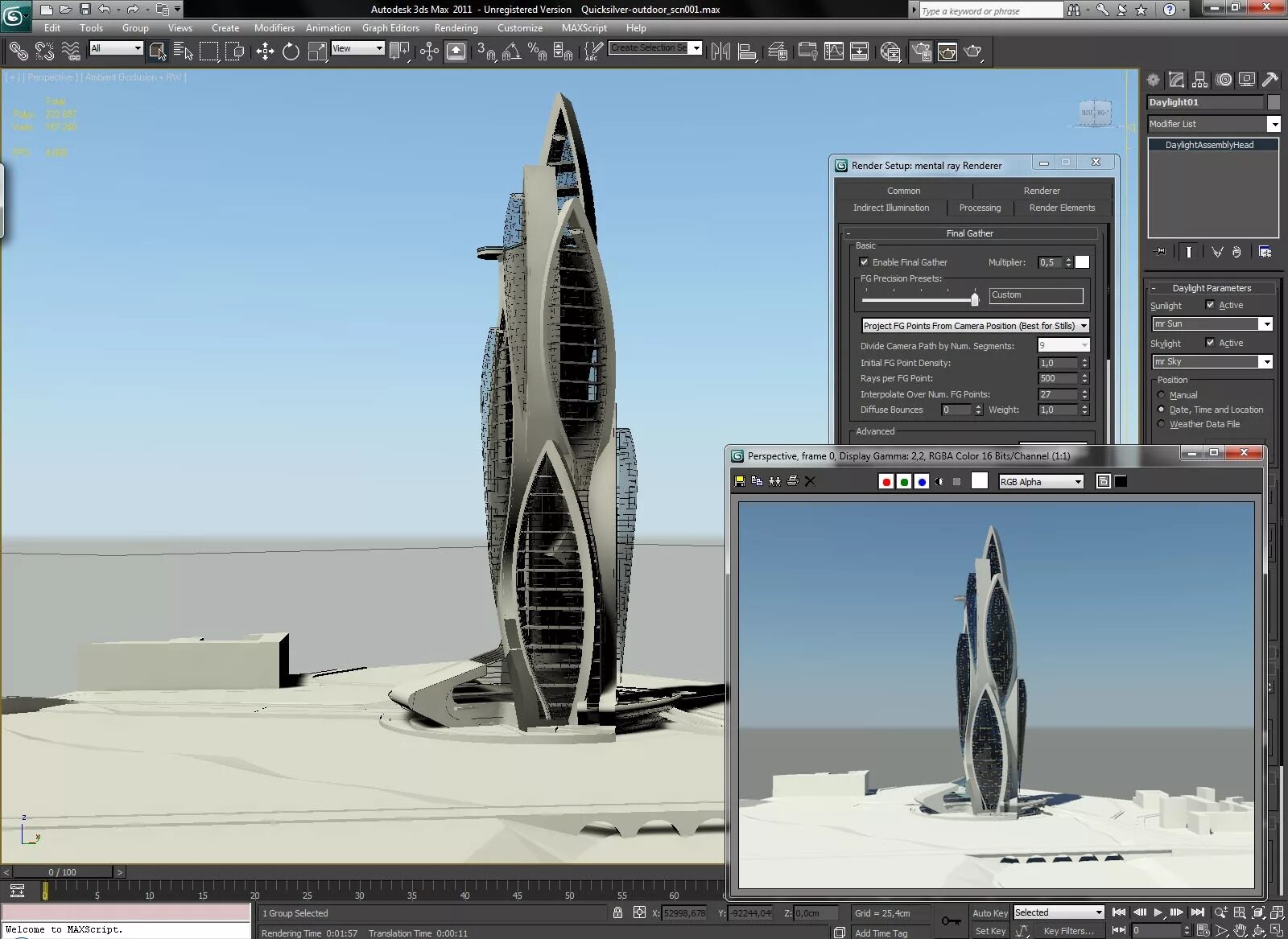Open the mr Sun sunlight dropdown
The width and height of the screenshot is (1288, 939).
click(1212, 323)
